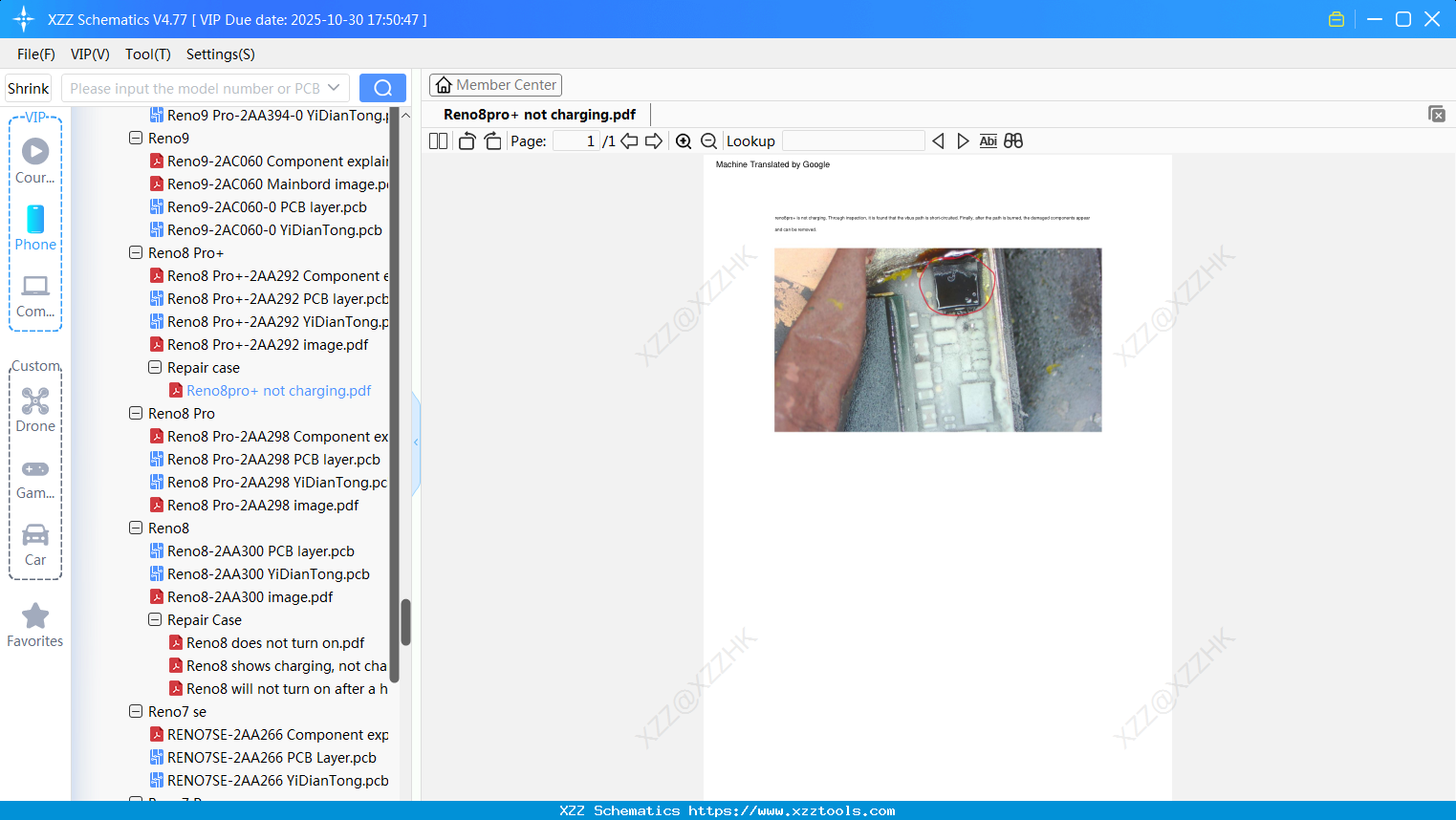Select the Game console category

point(35,479)
